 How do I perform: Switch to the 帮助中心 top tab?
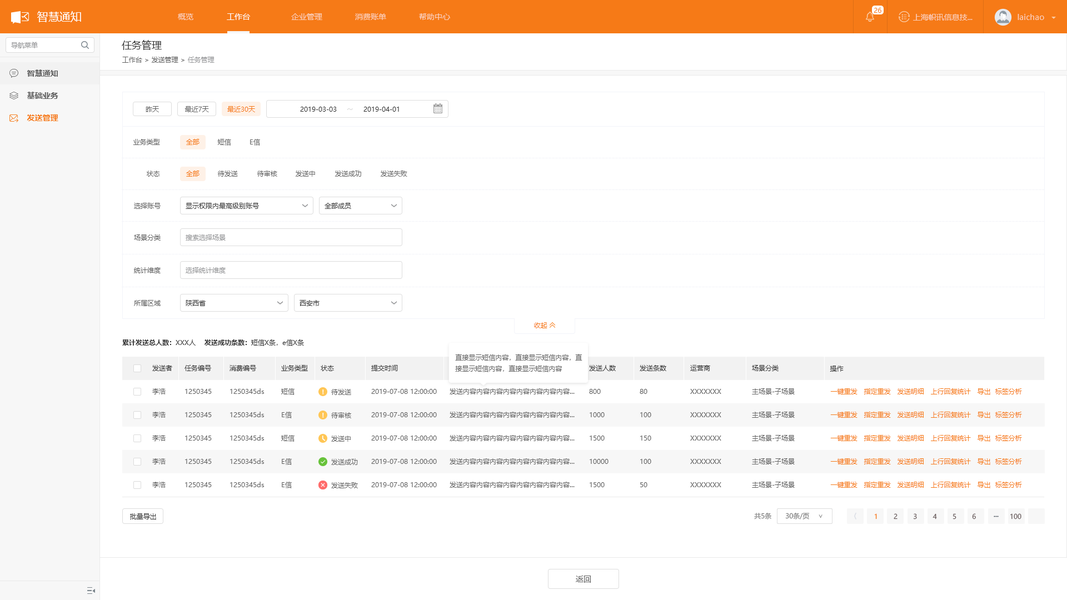(434, 17)
